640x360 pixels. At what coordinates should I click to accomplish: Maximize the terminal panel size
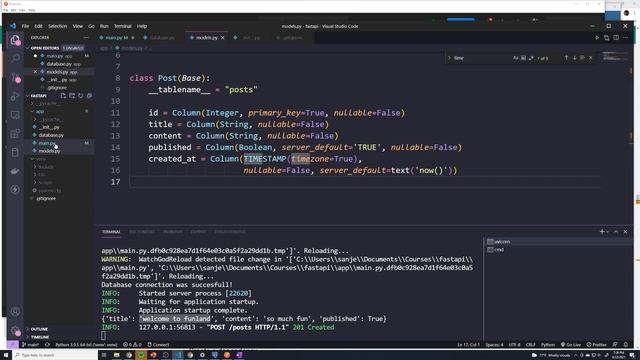[x=616, y=232]
